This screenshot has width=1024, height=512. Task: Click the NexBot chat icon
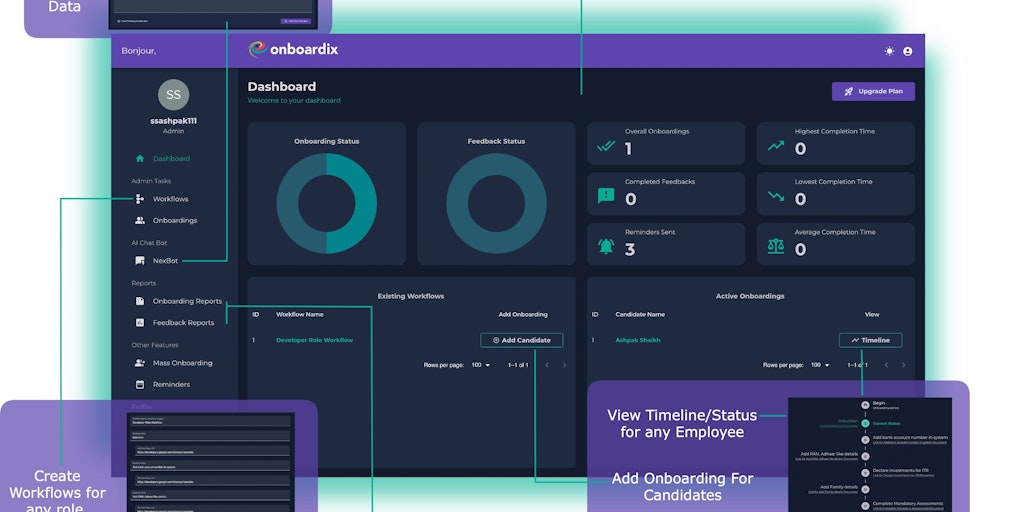pyautogui.click(x=140, y=261)
